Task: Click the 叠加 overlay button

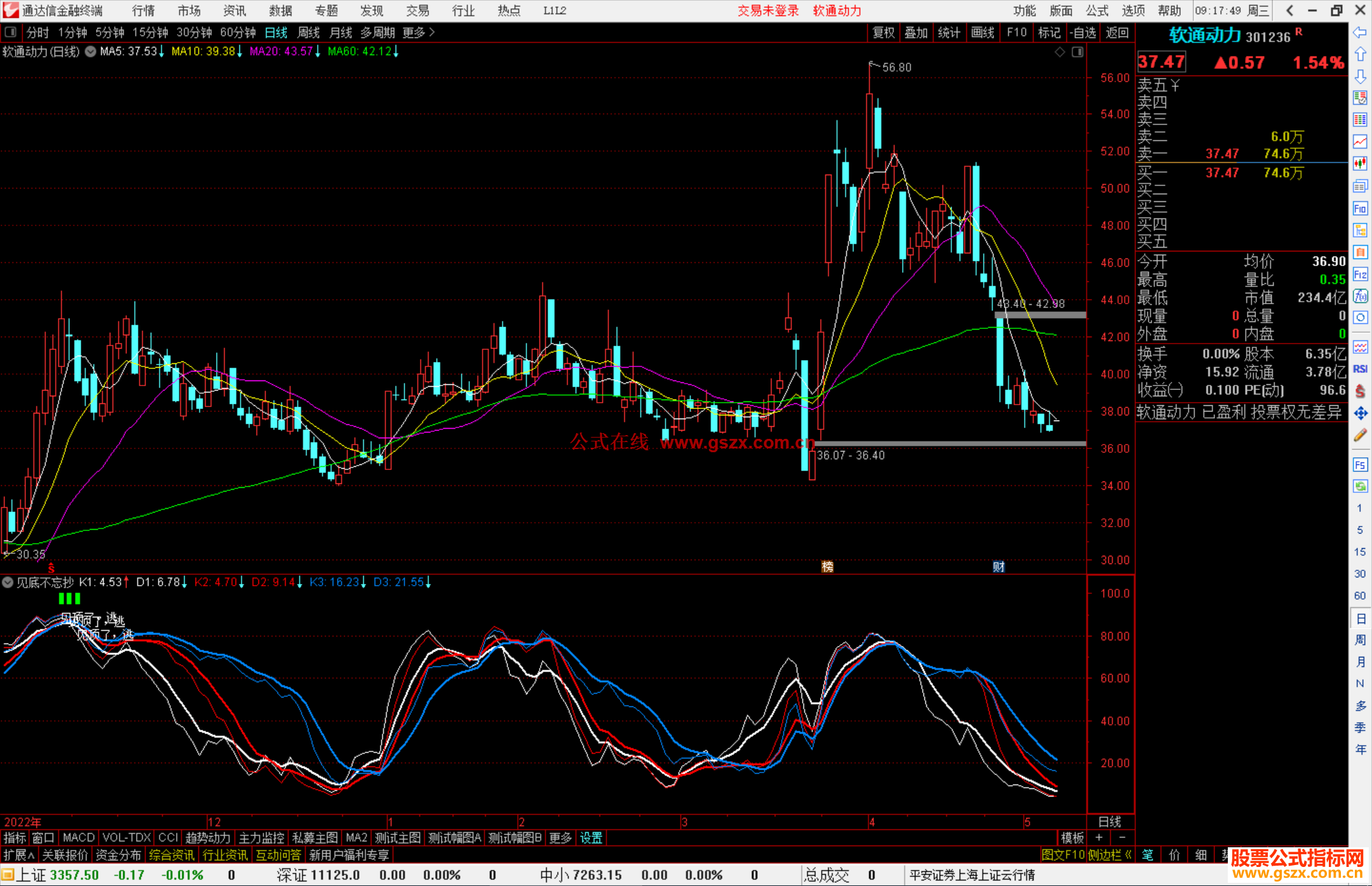Action: coord(917,32)
